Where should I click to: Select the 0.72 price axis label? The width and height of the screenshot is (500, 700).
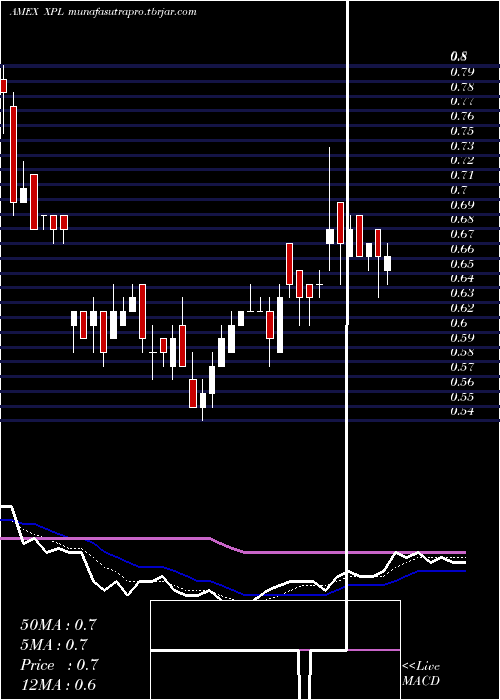pos(462,160)
